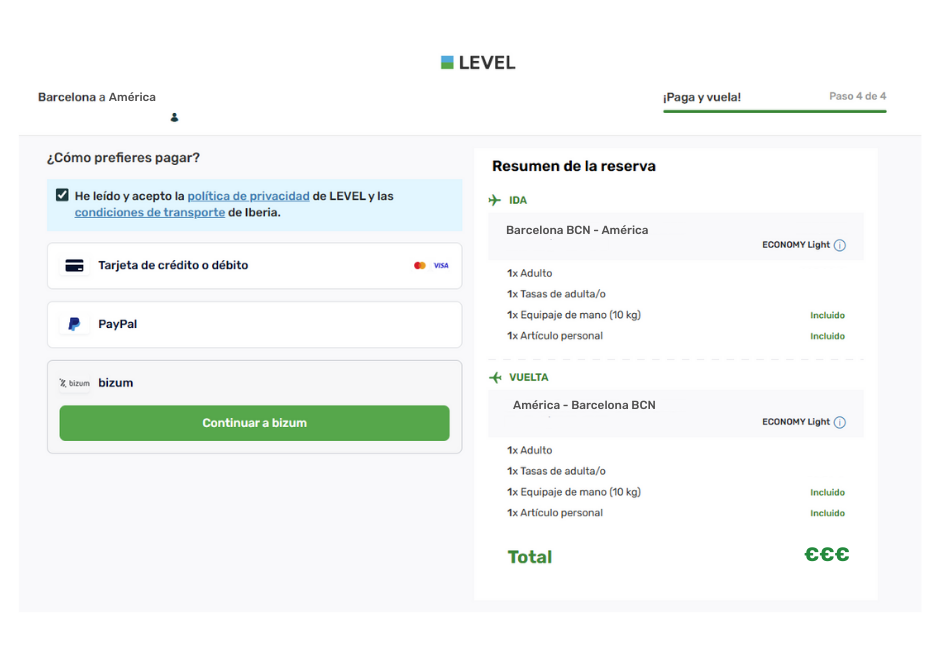
Task: Select the PayPal payment option
Action: coord(255,324)
